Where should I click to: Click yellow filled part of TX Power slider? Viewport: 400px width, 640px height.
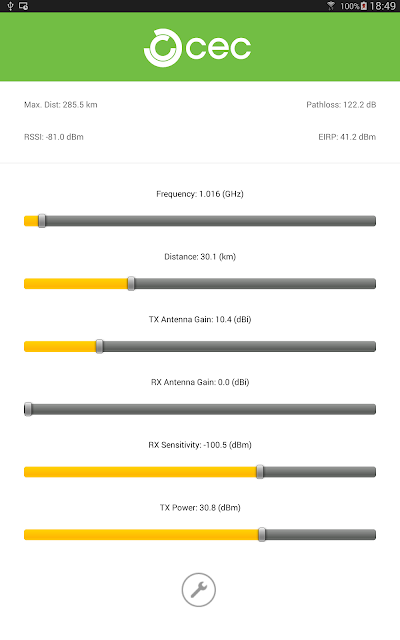click(x=141, y=535)
